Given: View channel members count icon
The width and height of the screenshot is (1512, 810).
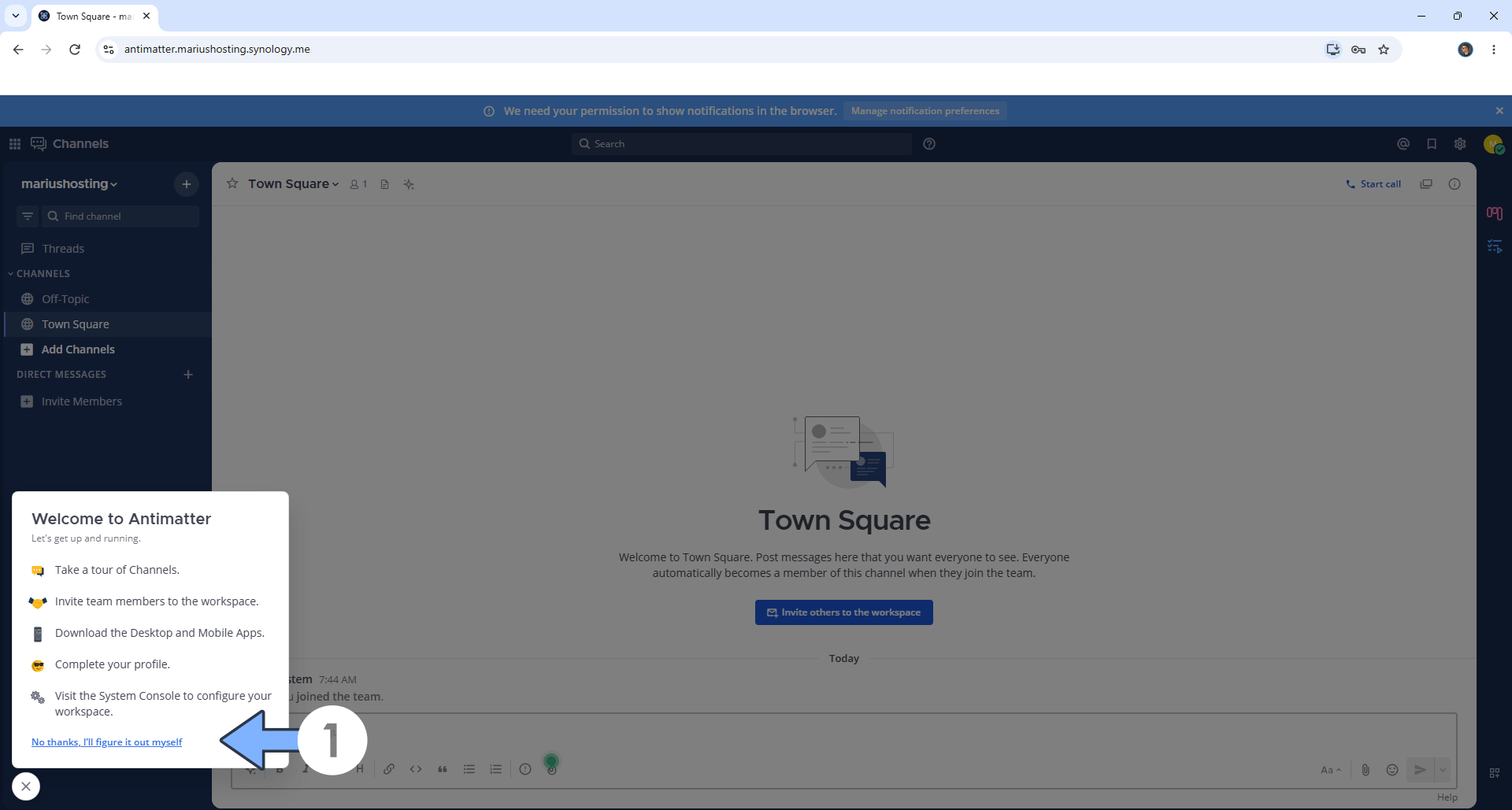Looking at the screenshot, I should click(x=358, y=184).
